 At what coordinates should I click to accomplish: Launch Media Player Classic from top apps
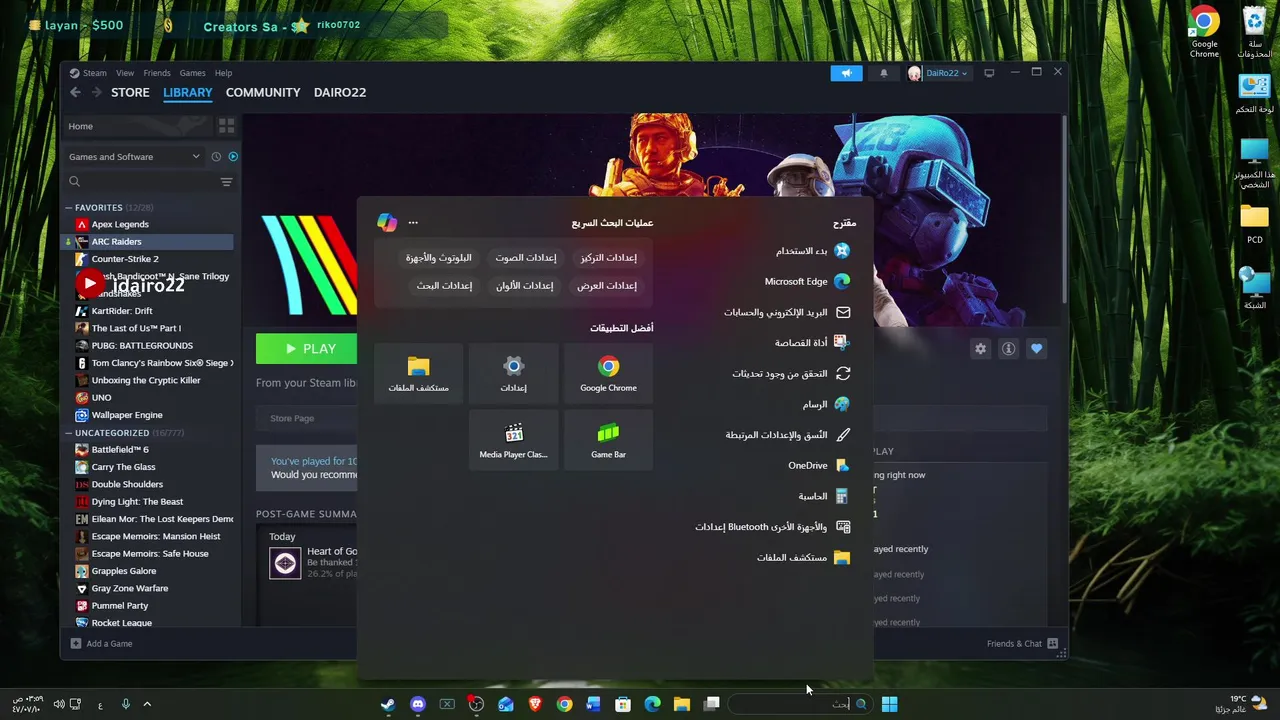tap(513, 440)
